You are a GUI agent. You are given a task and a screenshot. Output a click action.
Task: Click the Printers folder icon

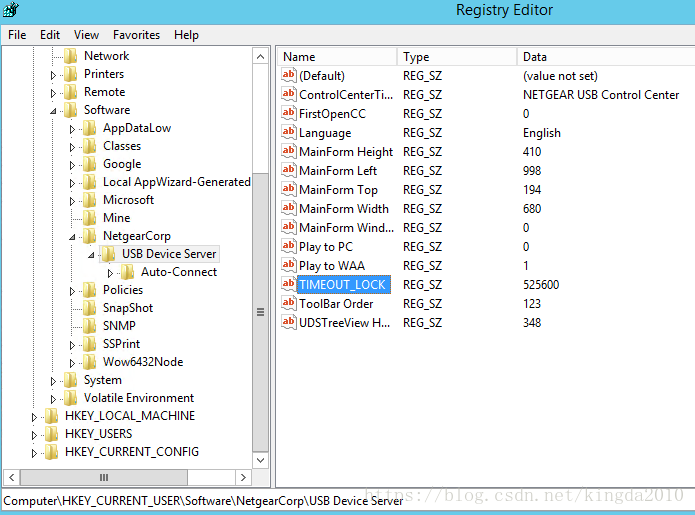point(70,74)
